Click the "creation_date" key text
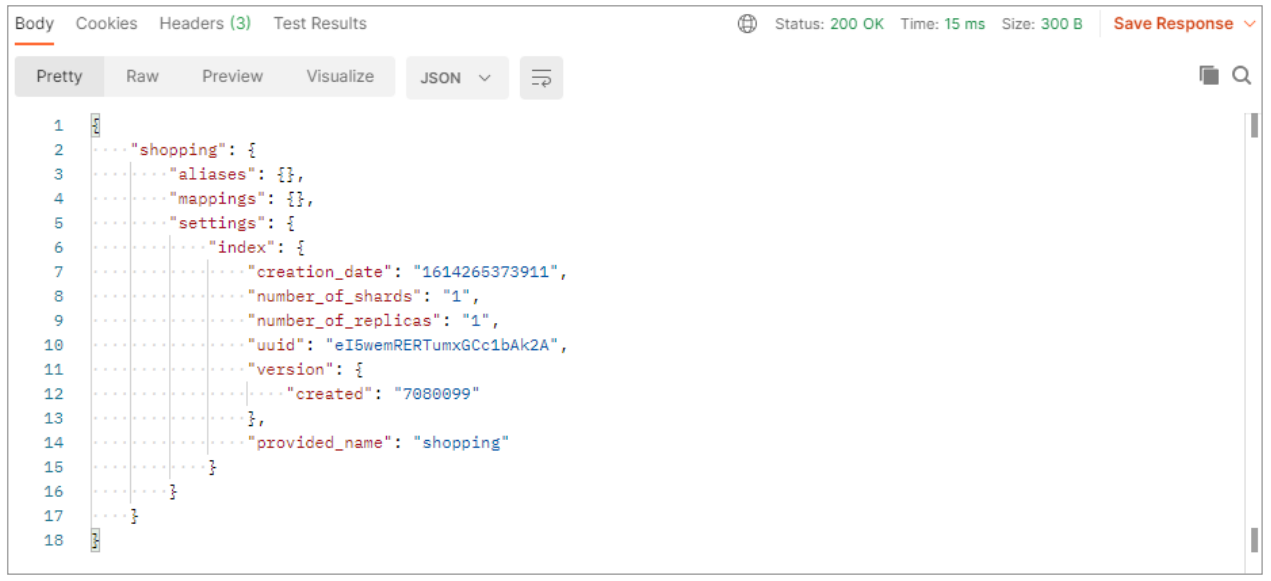Image resolution: width=1271 pixels, height=581 pixels. pyautogui.click(x=320, y=272)
